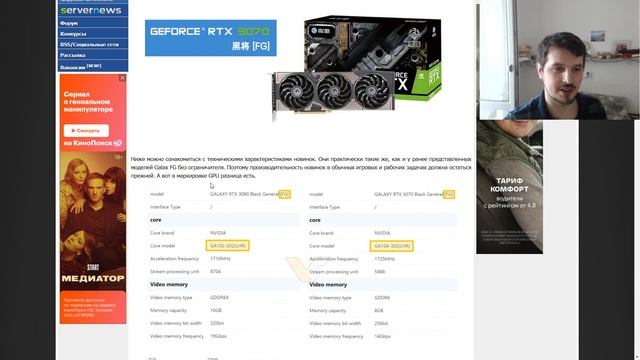Click the '1725MHz' acceleration frequency value
Viewport: 640px width, 360px height.
point(384,259)
